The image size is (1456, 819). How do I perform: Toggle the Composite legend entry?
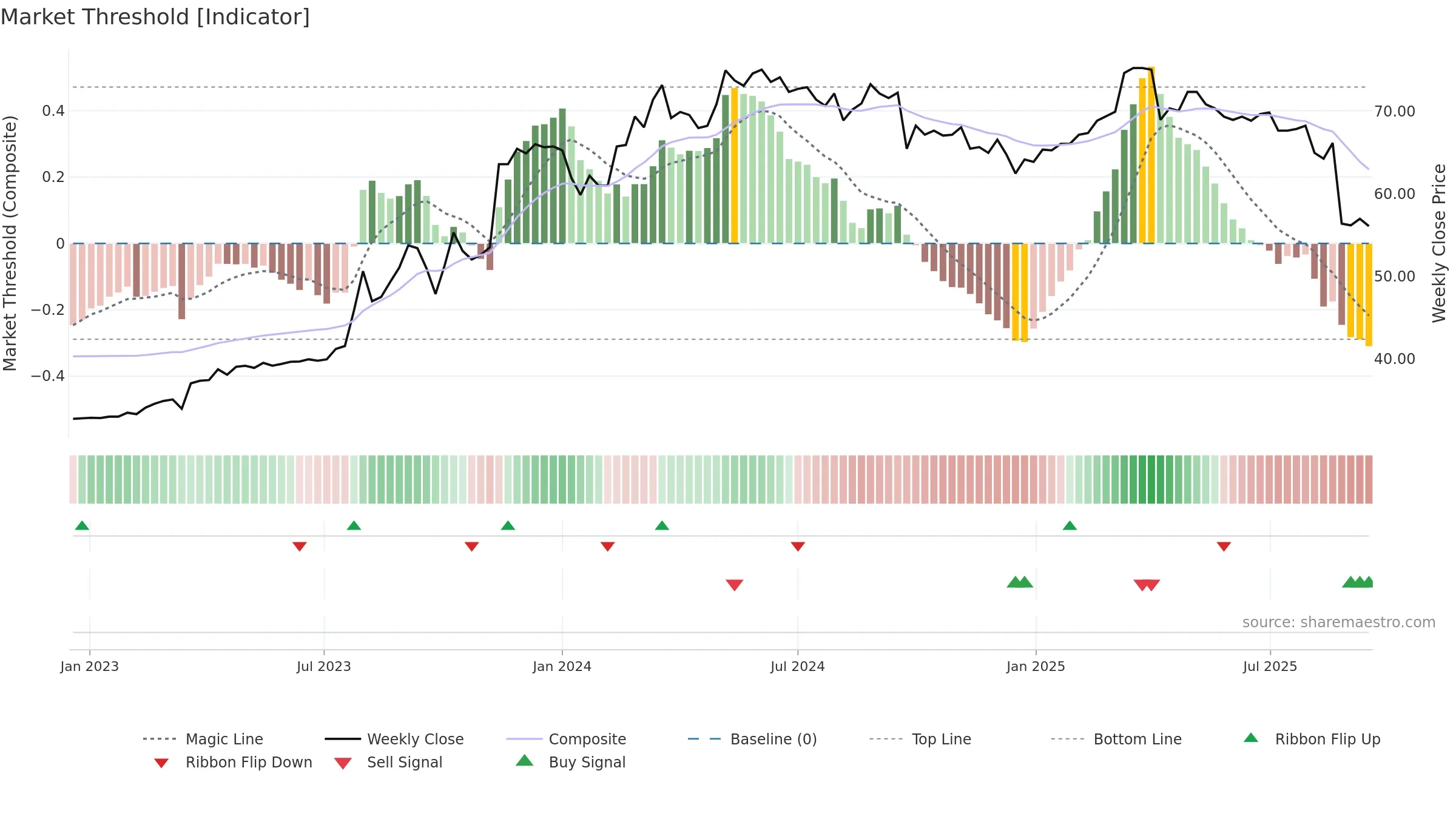(567, 739)
